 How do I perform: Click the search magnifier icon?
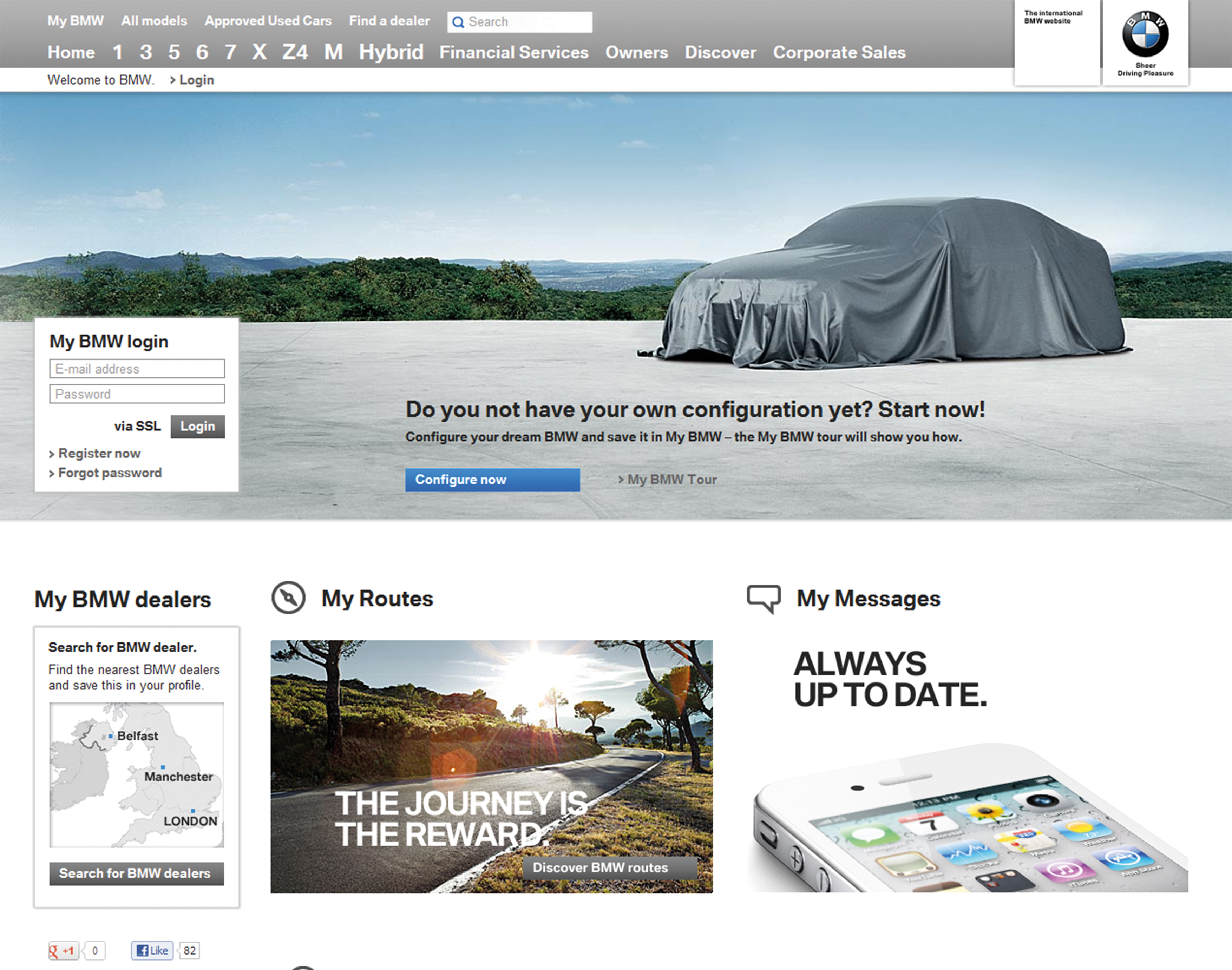coord(458,22)
